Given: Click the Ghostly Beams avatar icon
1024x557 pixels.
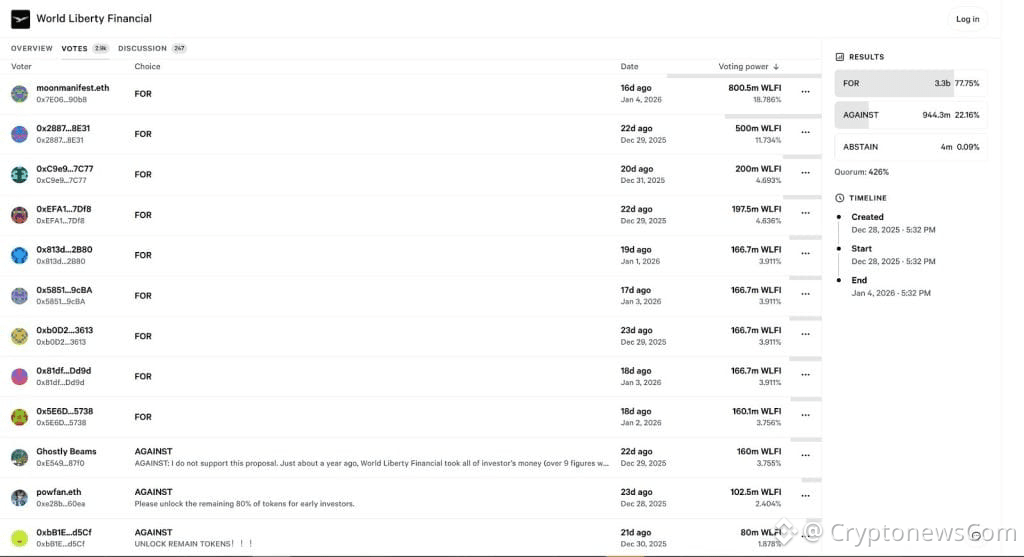Looking at the screenshot, I should coord(19,457).
